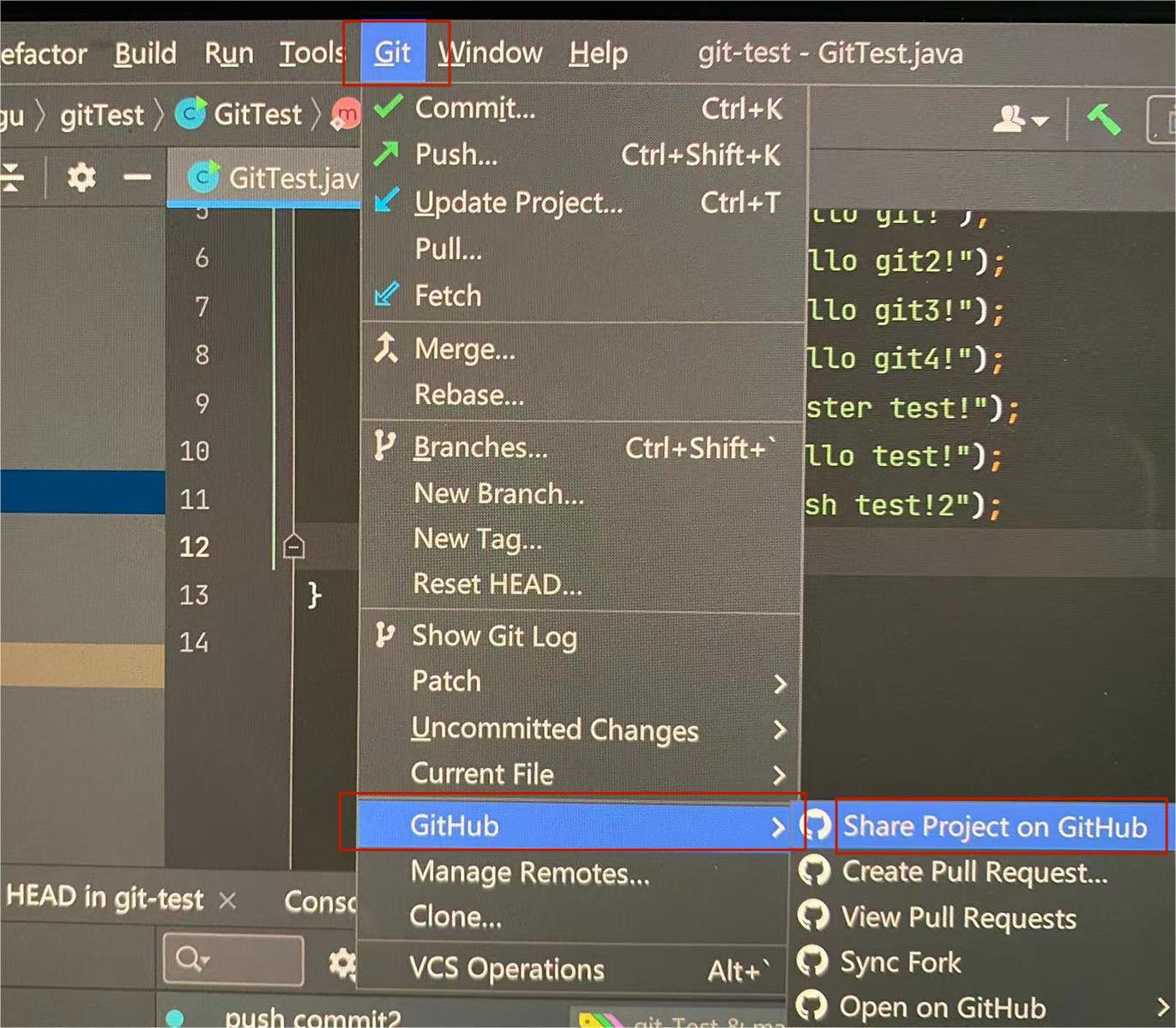Click GitHub logo beside View Pull Requests
This screenshot has height=1028, width=1176.
pyautogui.click(x=813, y=916)
